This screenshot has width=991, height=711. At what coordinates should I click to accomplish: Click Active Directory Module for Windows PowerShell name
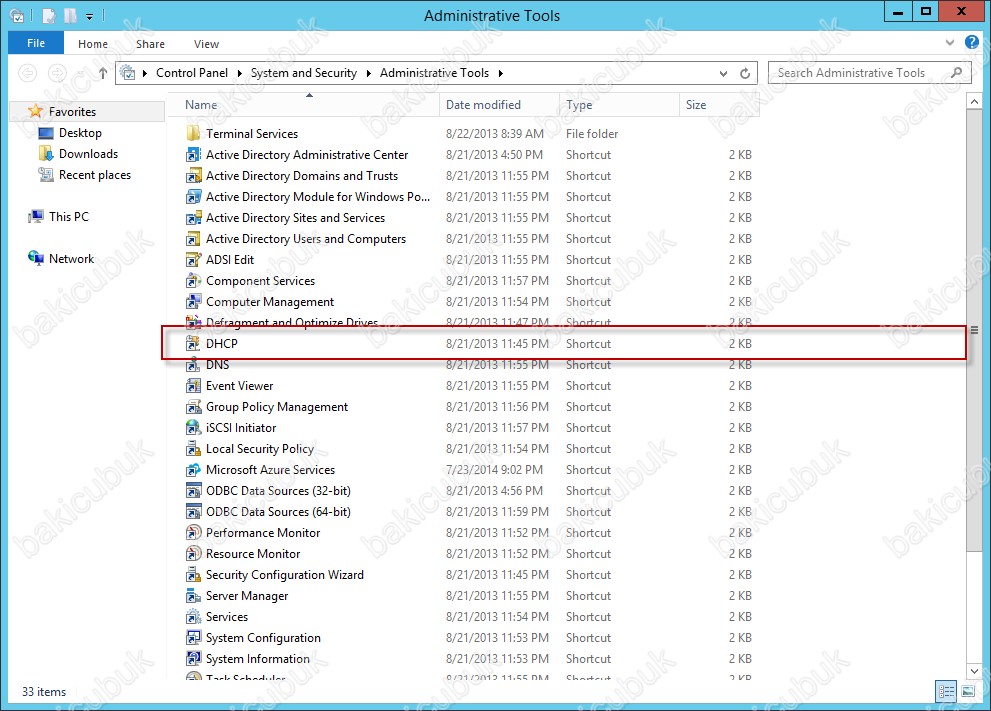[x=318, y=197]
